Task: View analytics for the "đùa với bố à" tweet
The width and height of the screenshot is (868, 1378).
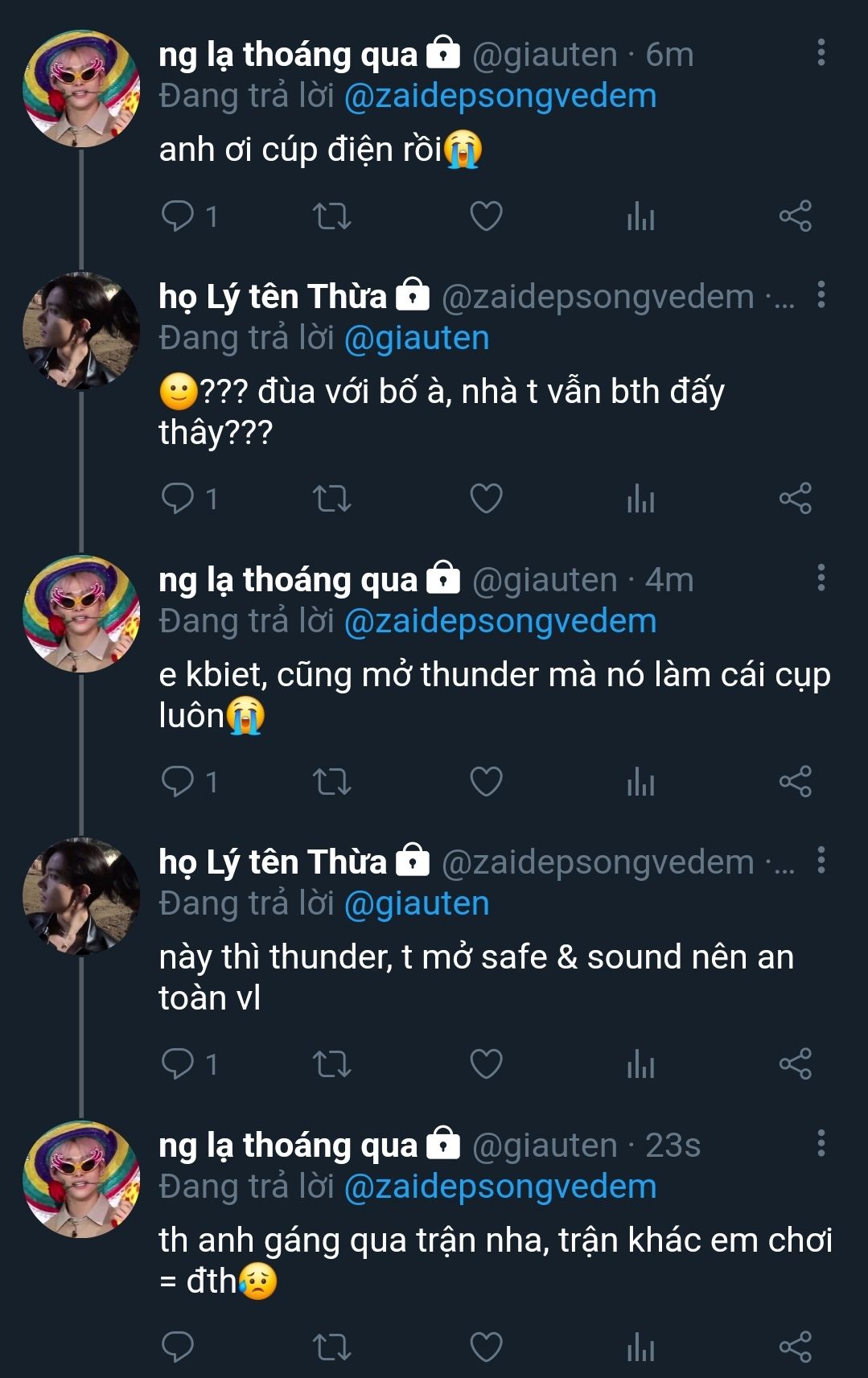Action: click(x=640, y=499)
